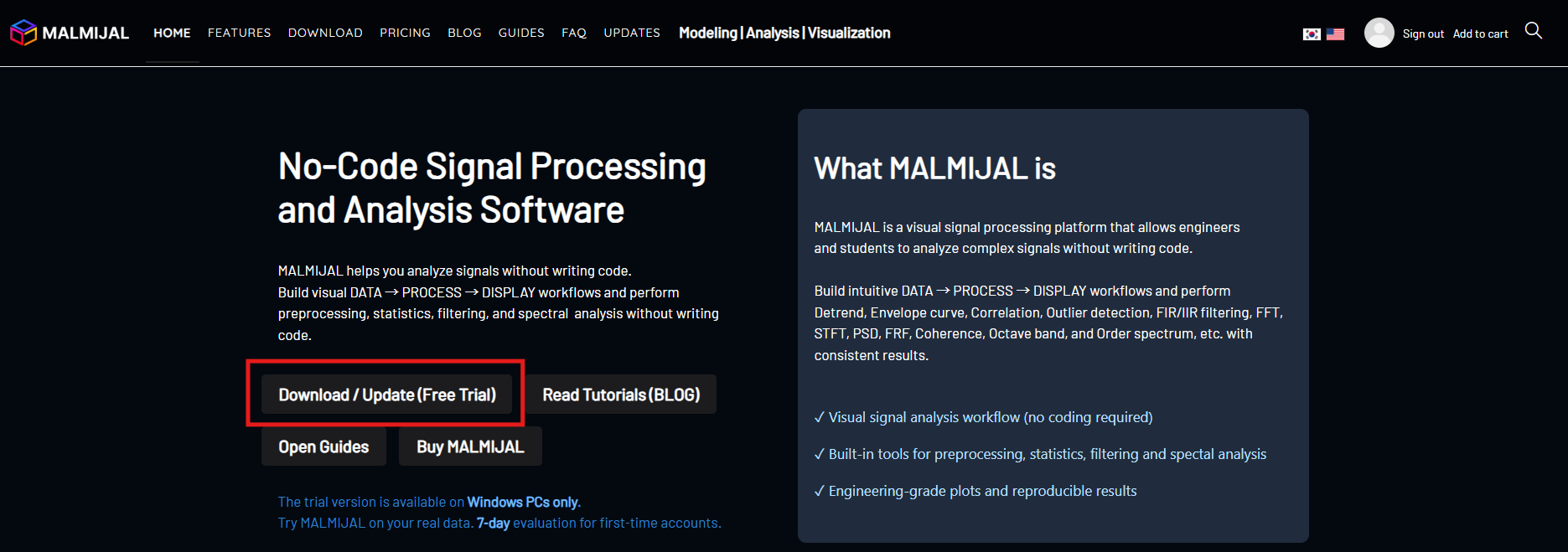Click Engineering-grade plots checklist line
Screen dimensions: 1568x552
(x=975, y=491)
